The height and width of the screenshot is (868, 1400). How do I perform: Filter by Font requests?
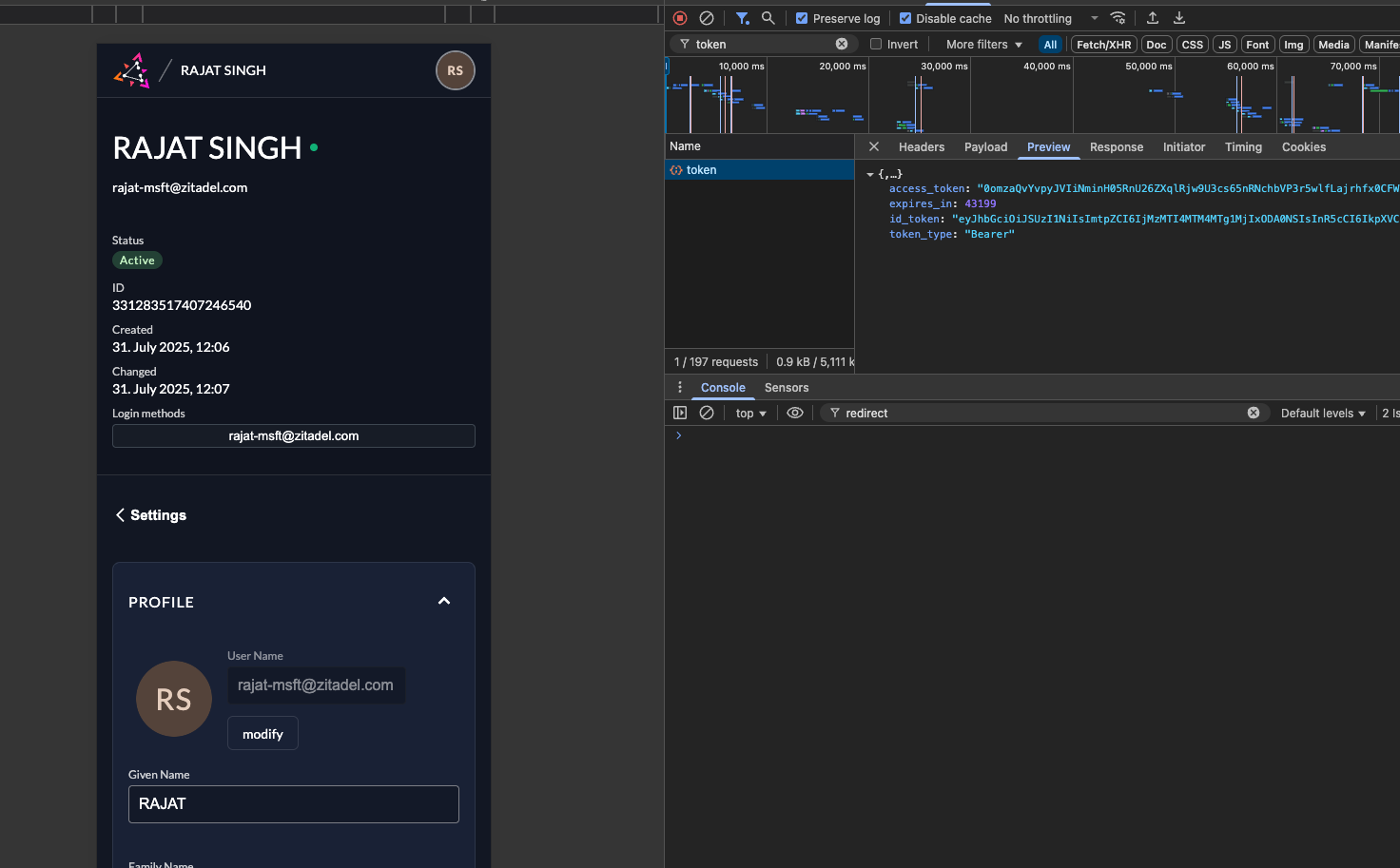(1257, 45)
